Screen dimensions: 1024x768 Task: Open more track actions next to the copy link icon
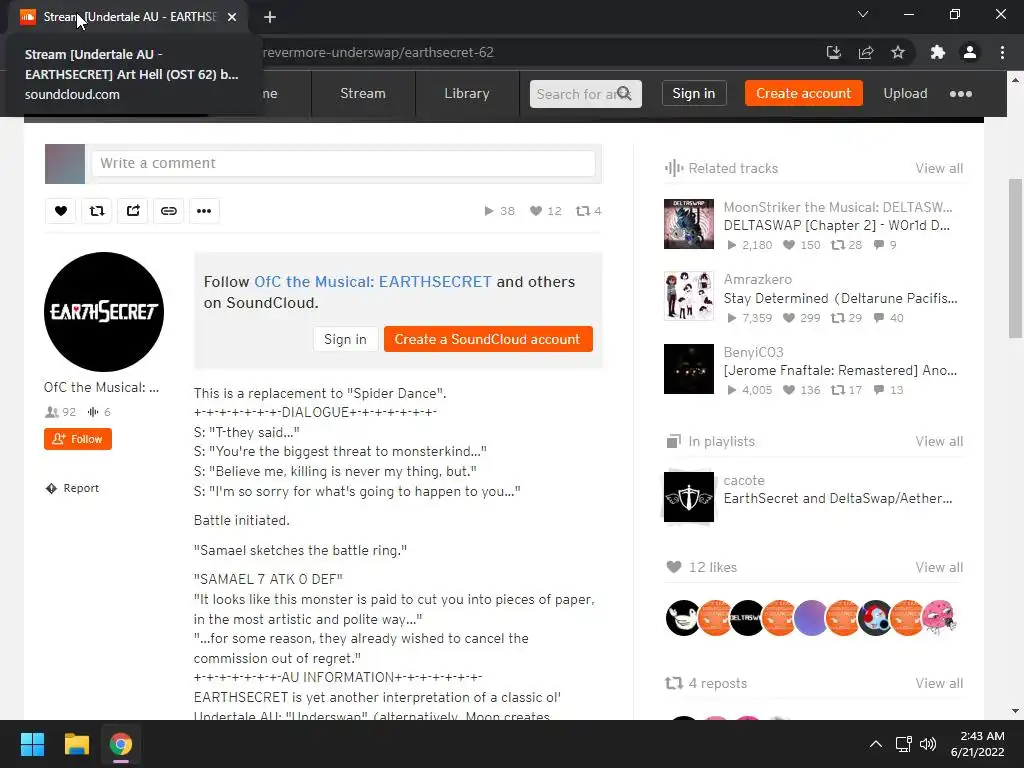click(x=204, y=210)
